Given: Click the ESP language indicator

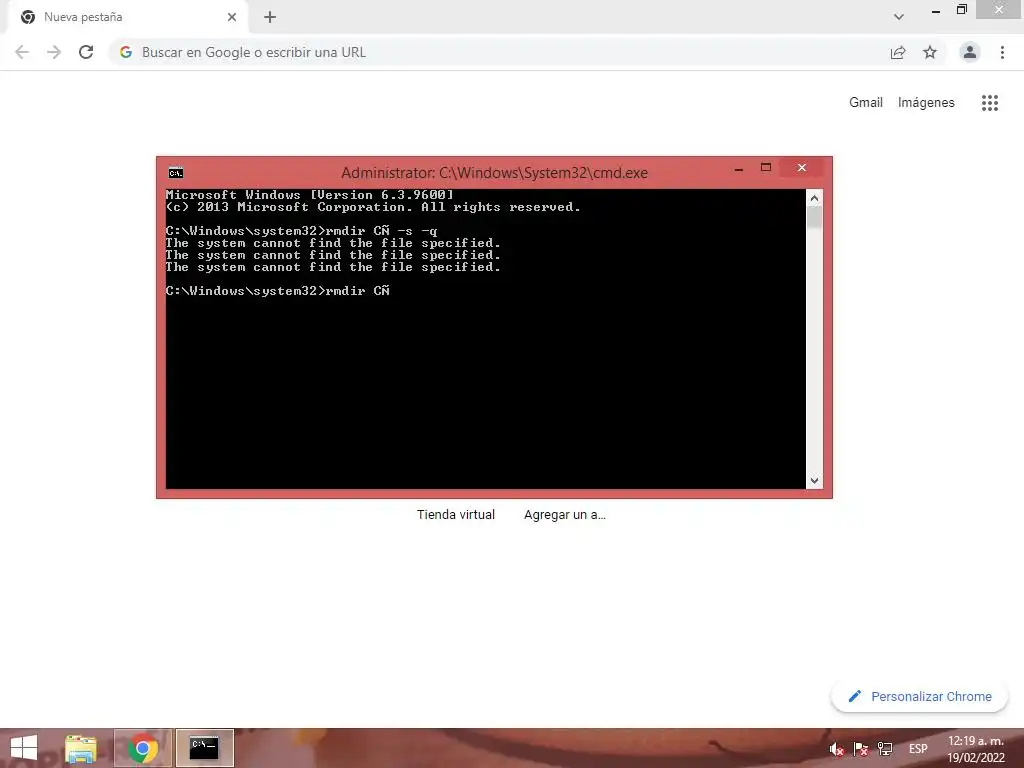Looking at the screenshot, I should coord(918,749).
